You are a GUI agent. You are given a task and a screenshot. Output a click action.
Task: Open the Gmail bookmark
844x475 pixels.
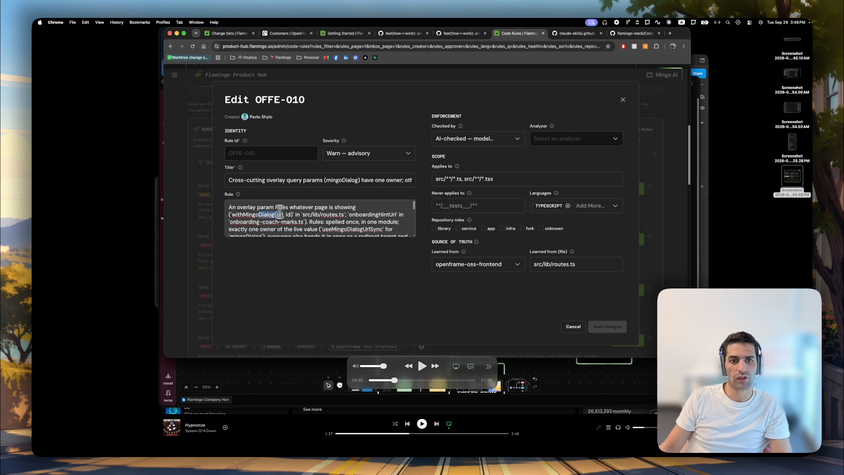click(326, 58)
